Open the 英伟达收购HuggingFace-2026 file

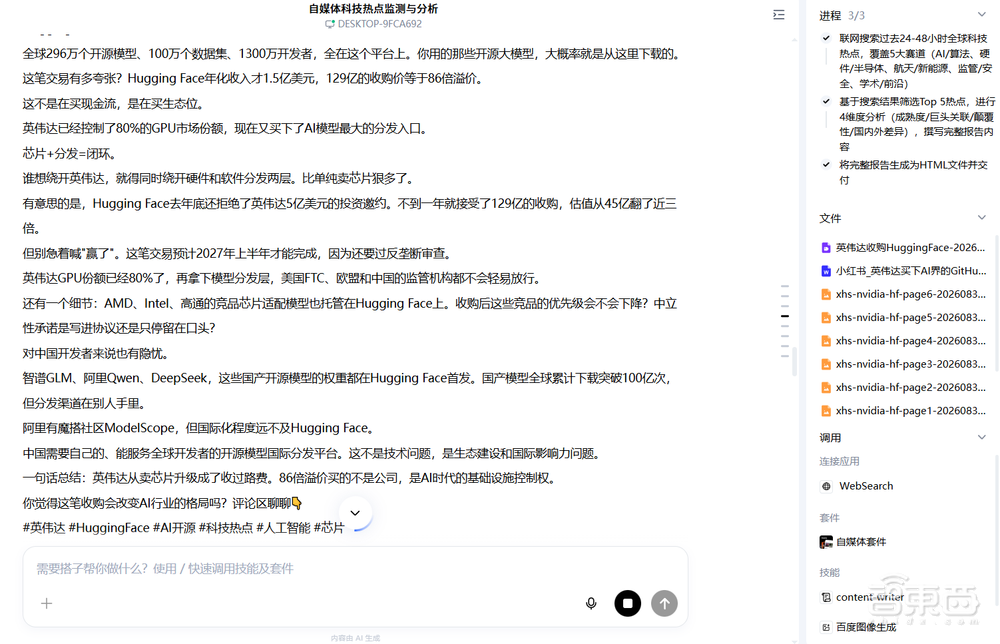(x=903, y=247)
